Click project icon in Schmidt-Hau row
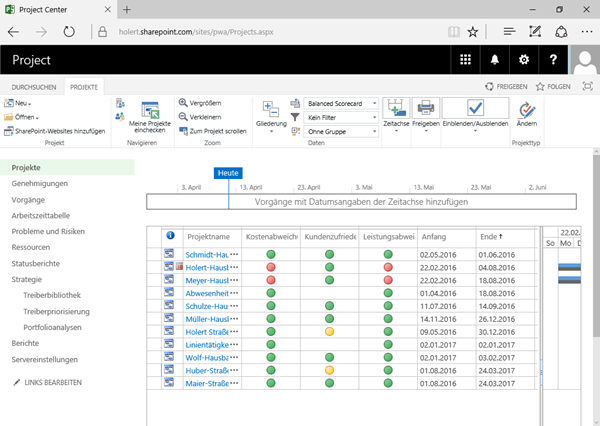Viewport: 600px width, 426px height. [169, 253]
